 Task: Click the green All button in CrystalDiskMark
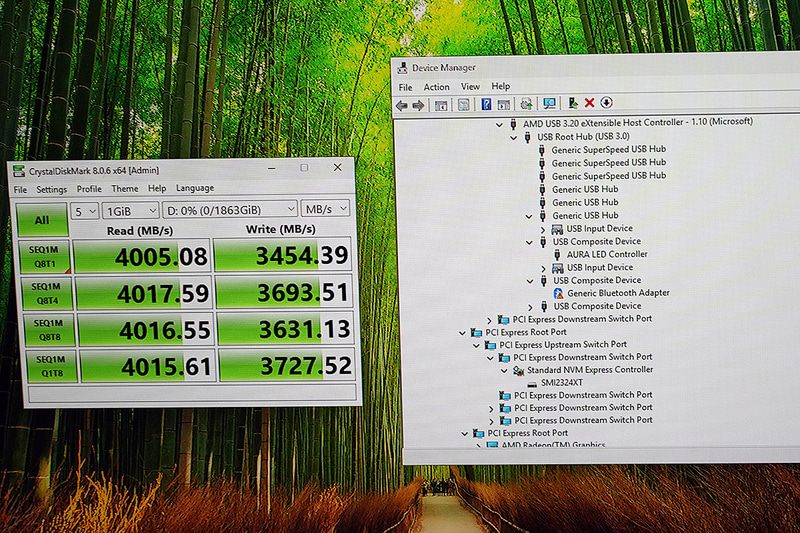(x=42, y=220)
